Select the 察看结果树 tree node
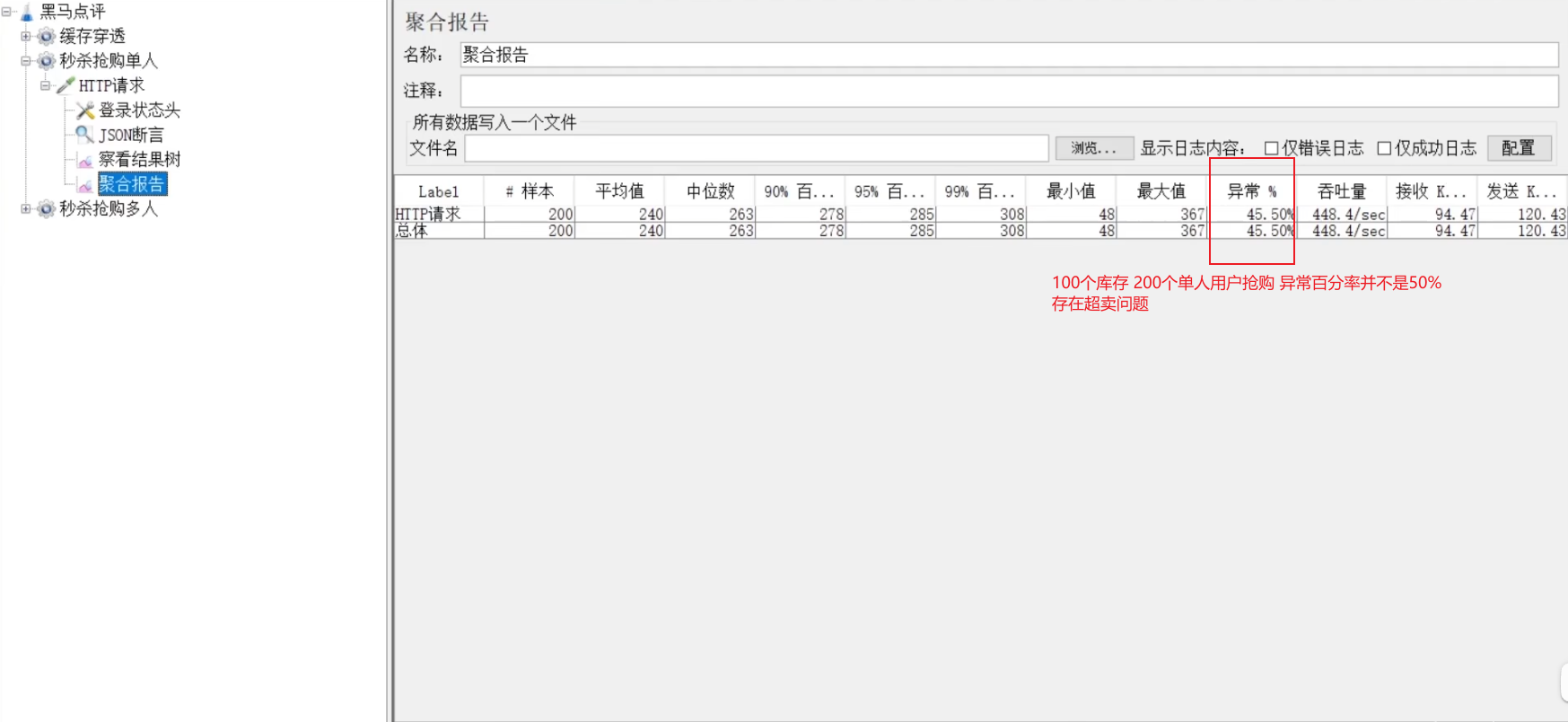The height and width of the screenshot is (722, 1568). [139, 160]
